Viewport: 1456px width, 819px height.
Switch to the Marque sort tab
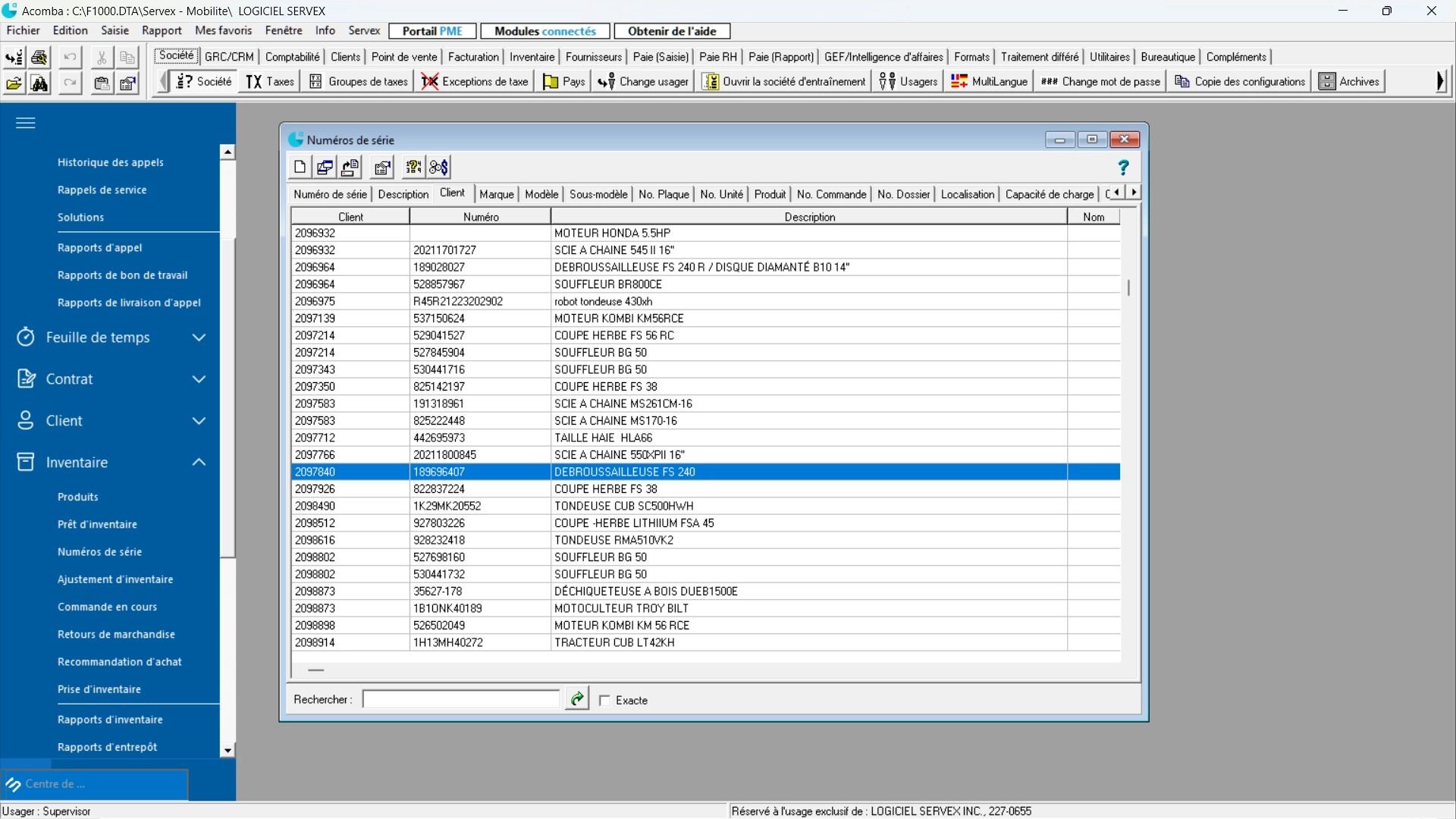(496, 194)
